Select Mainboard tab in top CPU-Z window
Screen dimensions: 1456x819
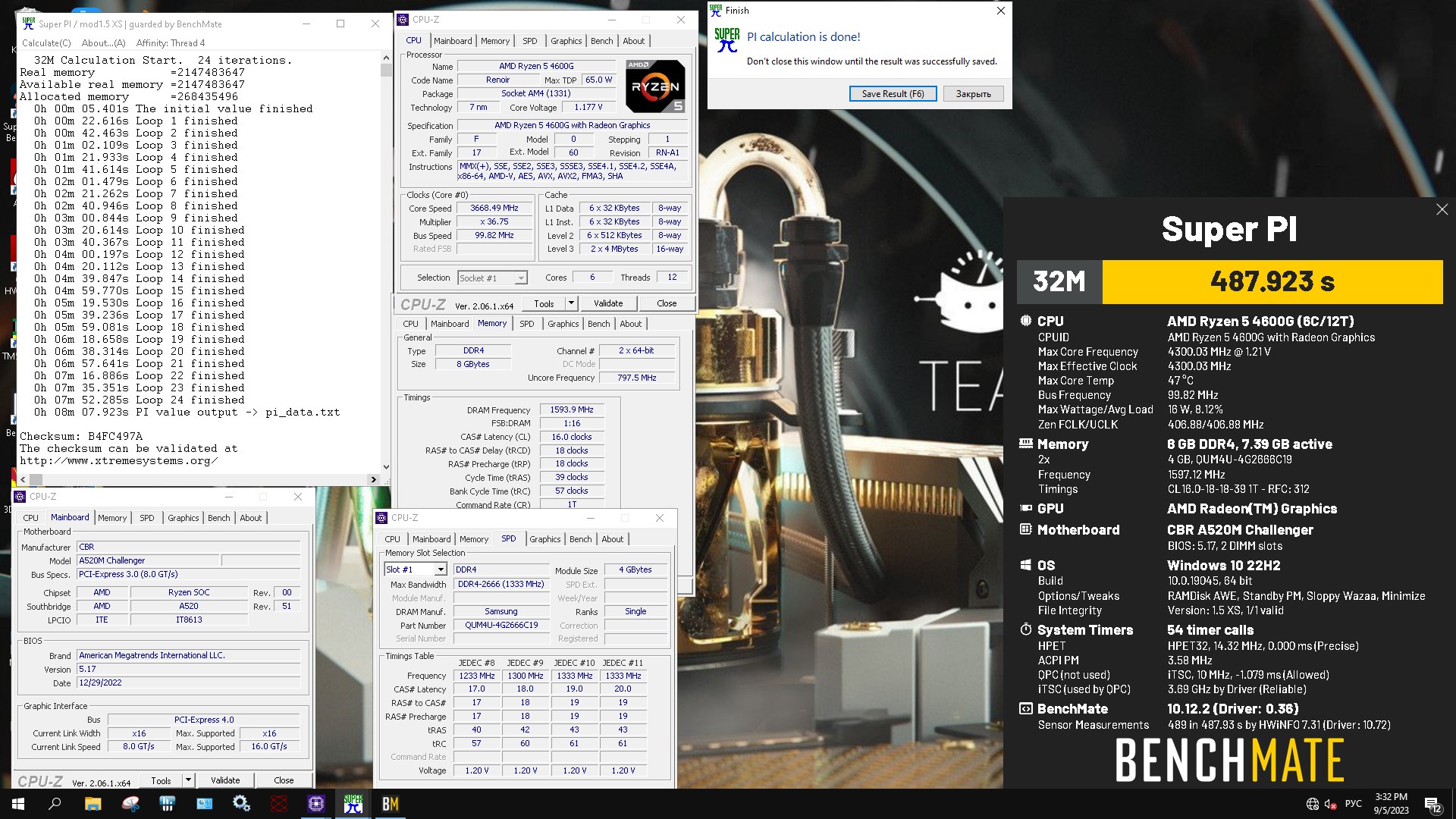coord(453,41)
